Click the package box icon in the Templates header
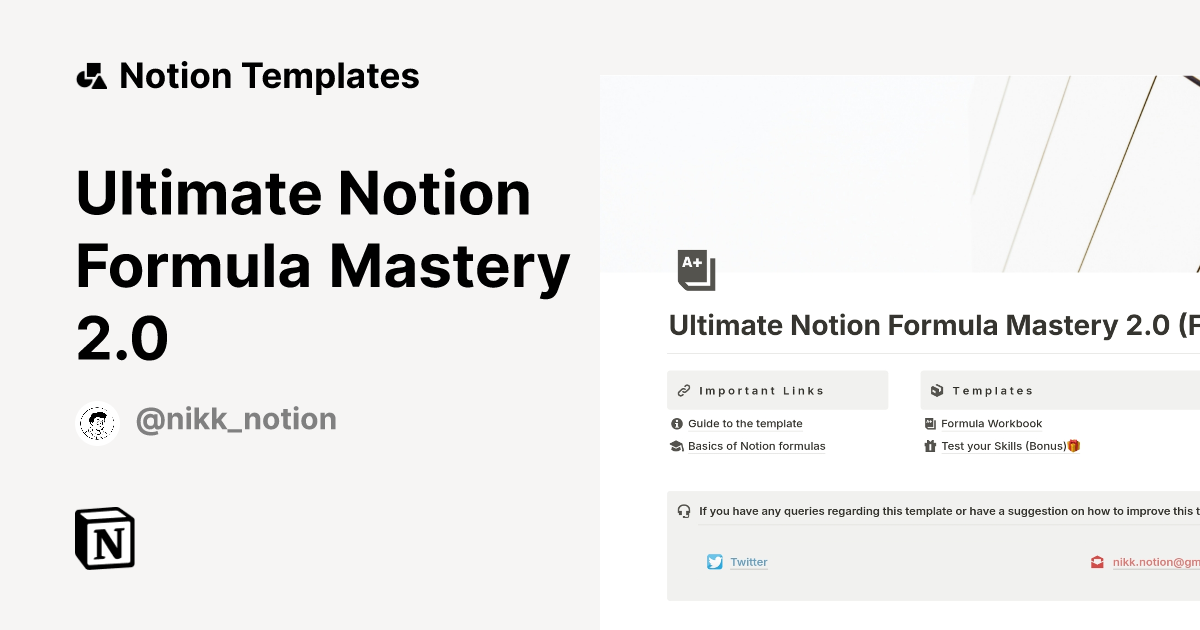 pyautogui.click(x=937, y=390)
